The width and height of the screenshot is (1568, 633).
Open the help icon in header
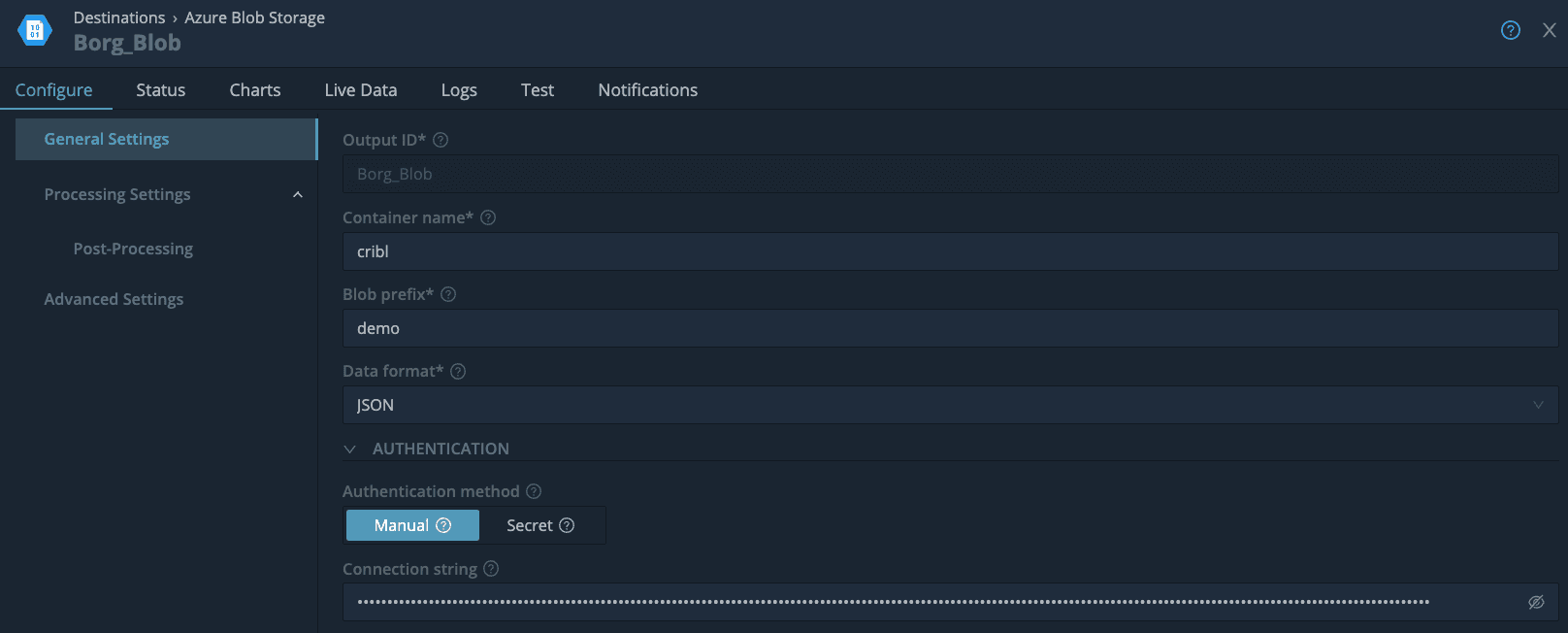pyautogui.click(x=1510, y=30)
